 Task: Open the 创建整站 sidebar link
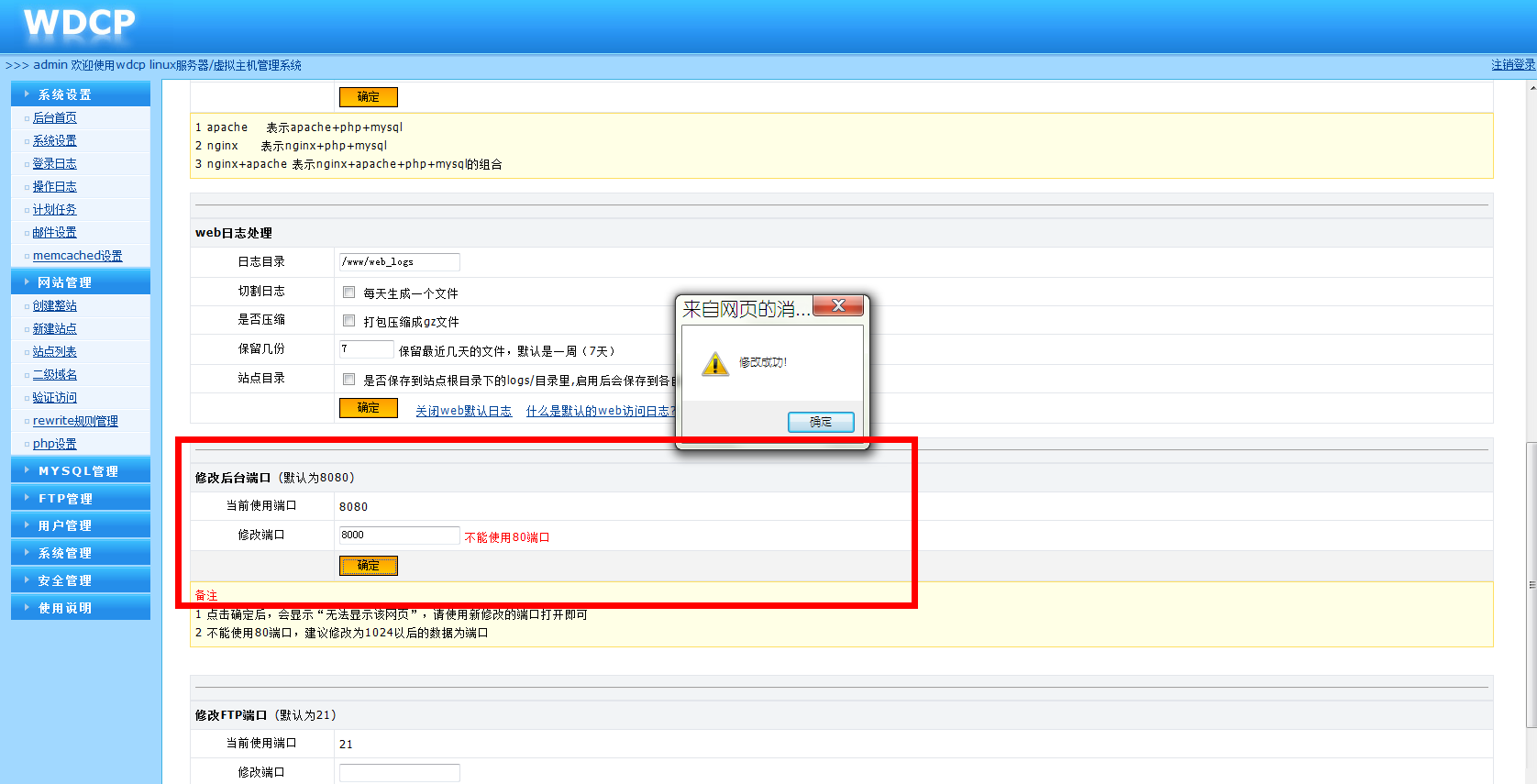pyautogui.click(x=55, y=305)
